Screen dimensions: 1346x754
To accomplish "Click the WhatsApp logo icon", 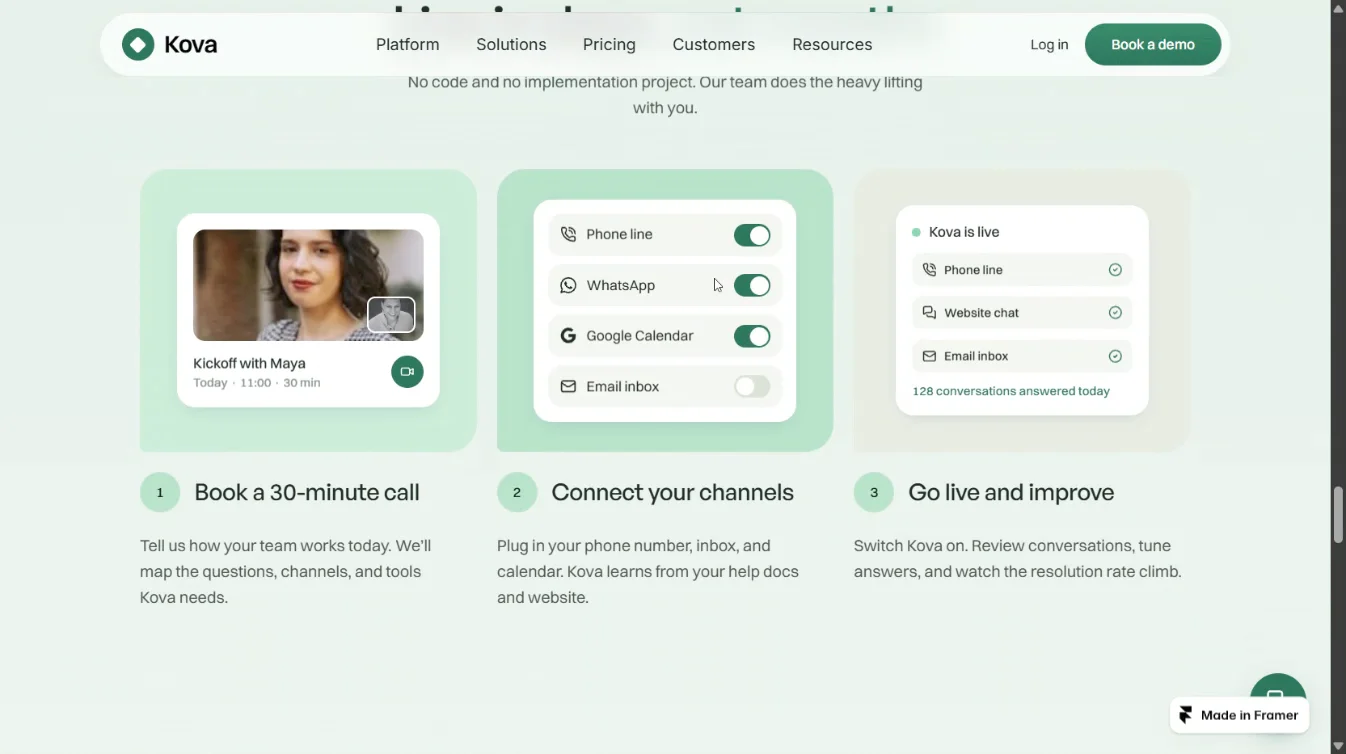I will click(x=568, y=285).
